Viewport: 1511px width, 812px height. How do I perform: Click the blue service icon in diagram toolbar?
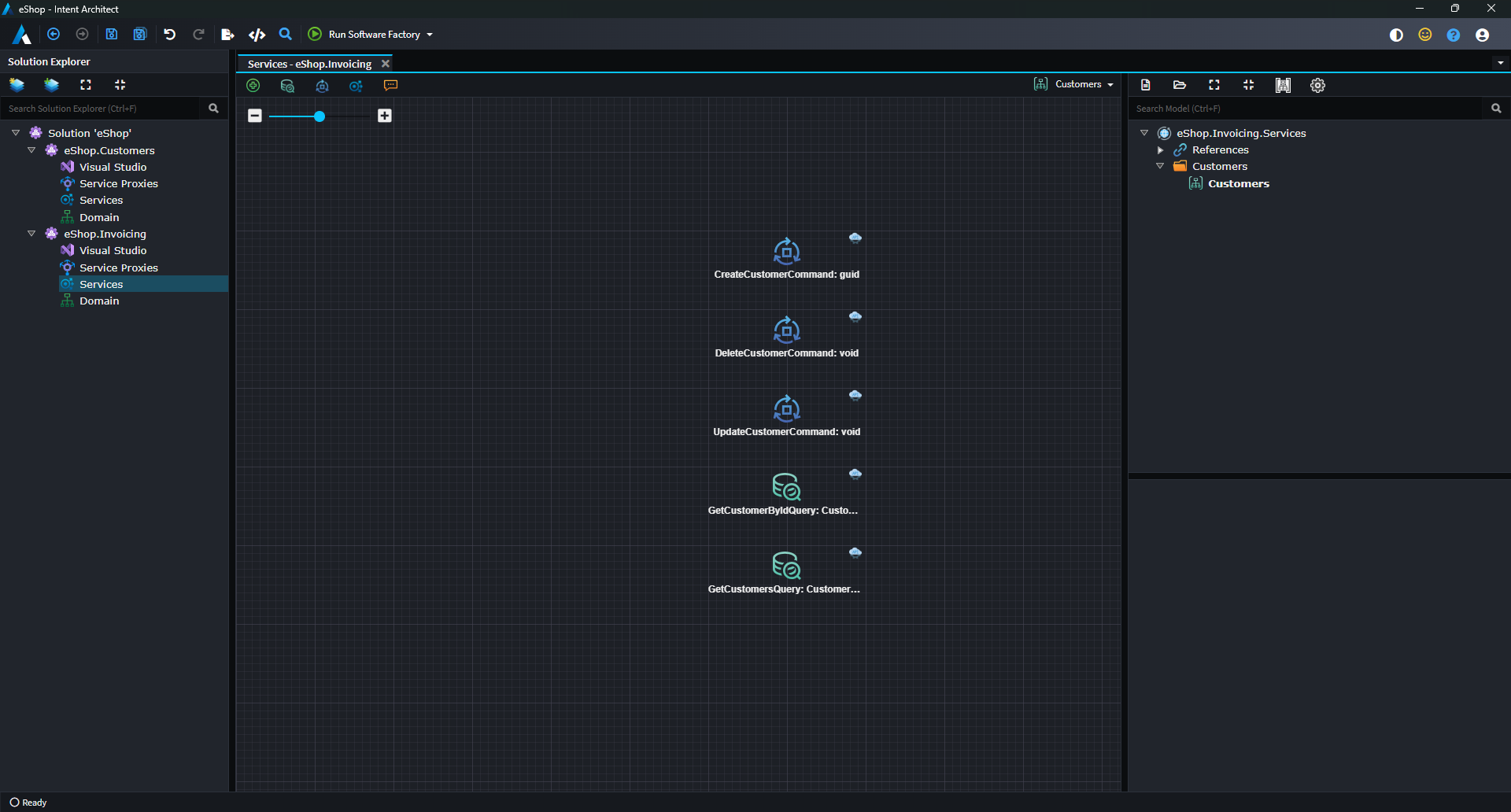pyautogui.click(x=357, y=86)
